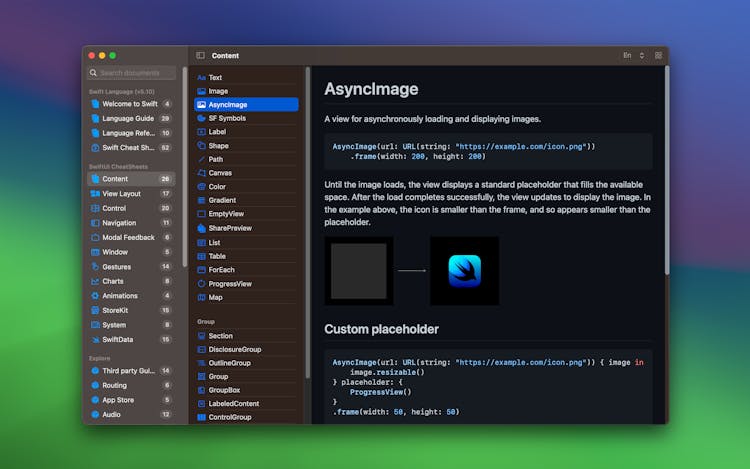Select the SF Symbols icon in list
750x469 pixels.
(x=201, y=118)
